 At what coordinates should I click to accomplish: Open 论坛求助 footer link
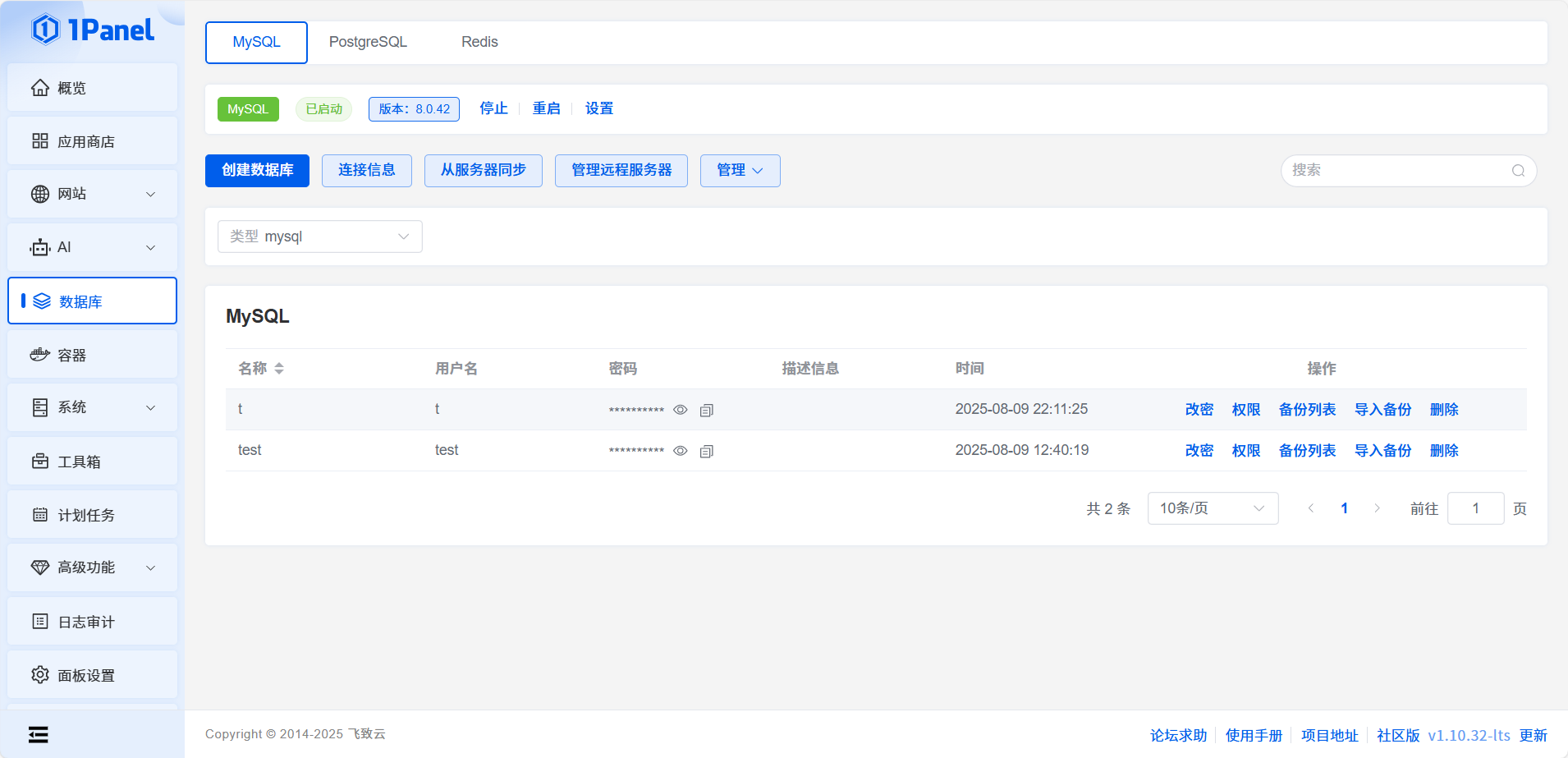tap(1178, 735)
